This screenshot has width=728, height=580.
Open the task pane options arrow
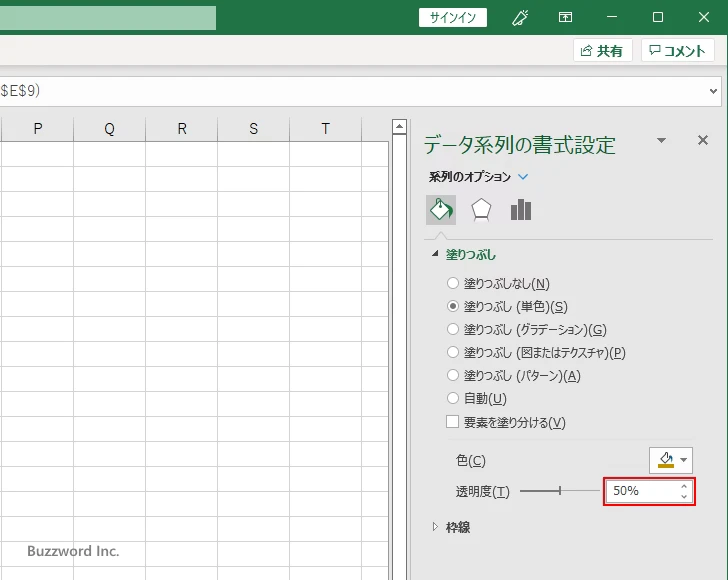click(662, 140)
